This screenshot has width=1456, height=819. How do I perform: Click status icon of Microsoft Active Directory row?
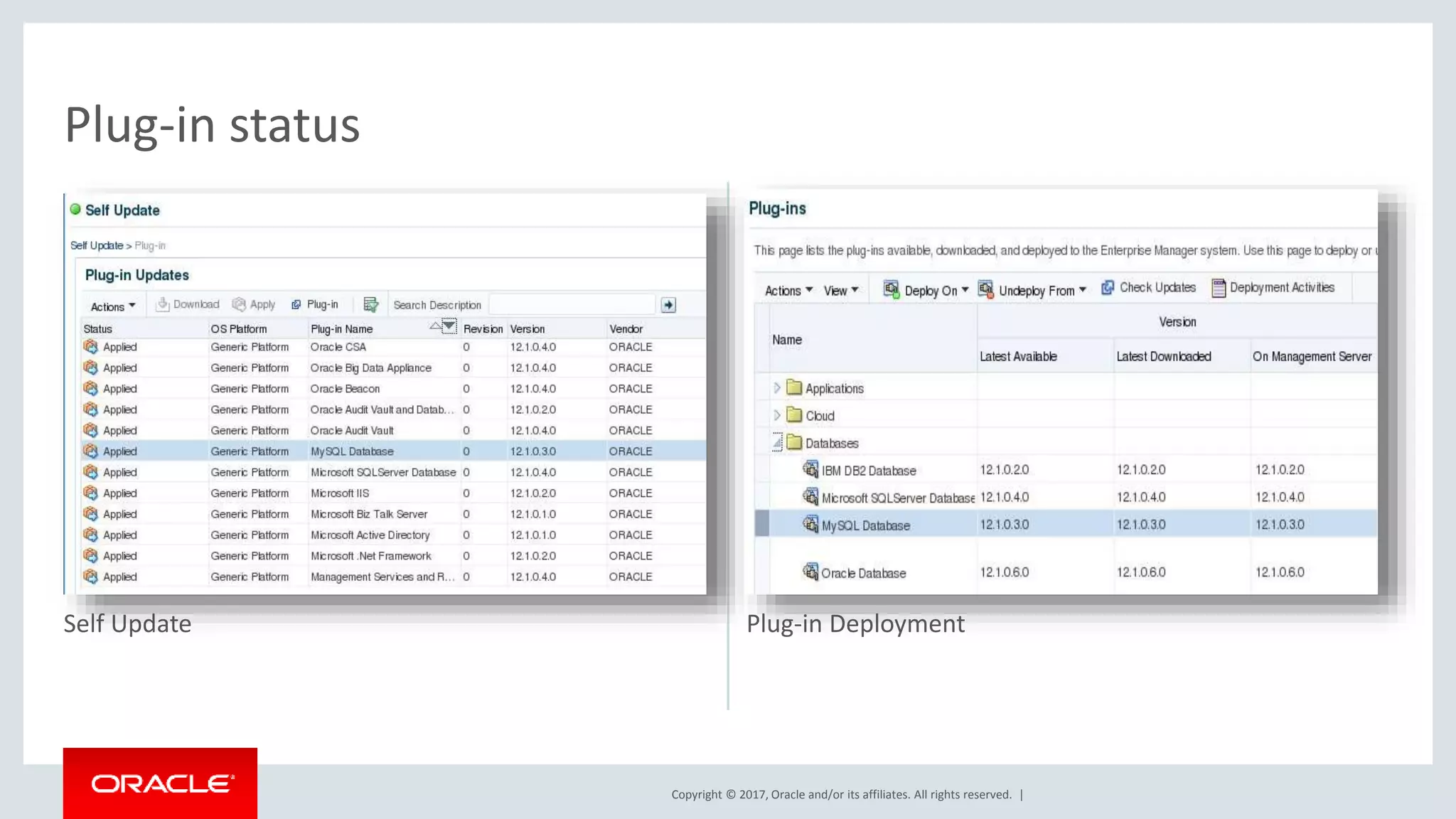coord(90,534)
